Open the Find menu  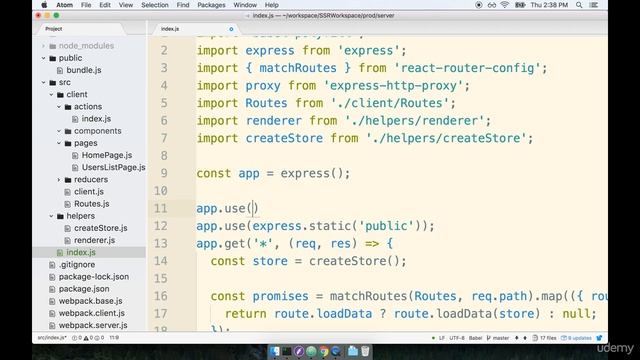[x=183, y=5]
